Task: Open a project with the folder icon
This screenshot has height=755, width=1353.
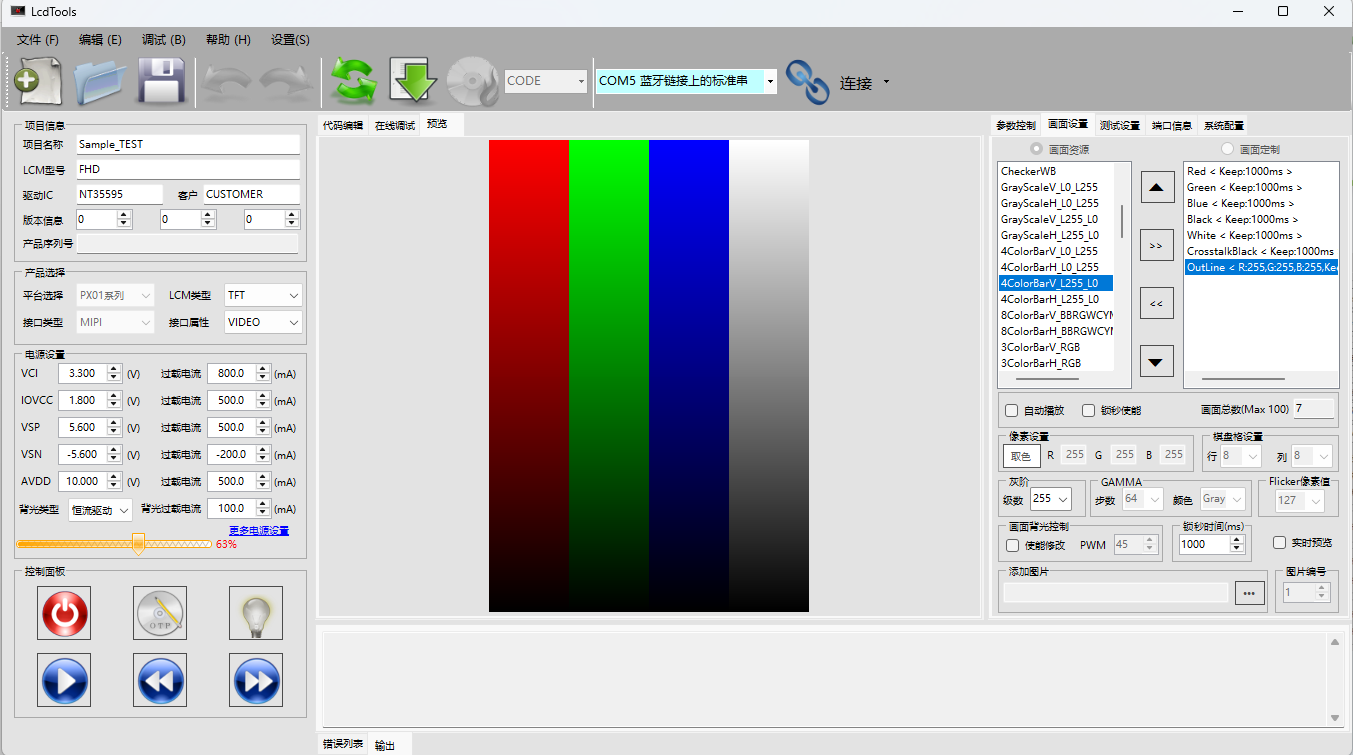Action: [100, 82]
